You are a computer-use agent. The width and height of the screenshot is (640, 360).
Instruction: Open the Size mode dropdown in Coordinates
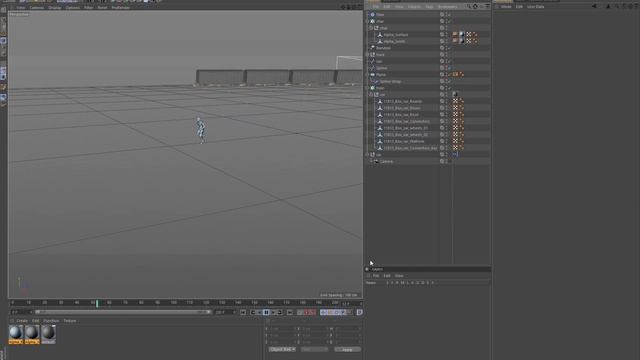314,349
